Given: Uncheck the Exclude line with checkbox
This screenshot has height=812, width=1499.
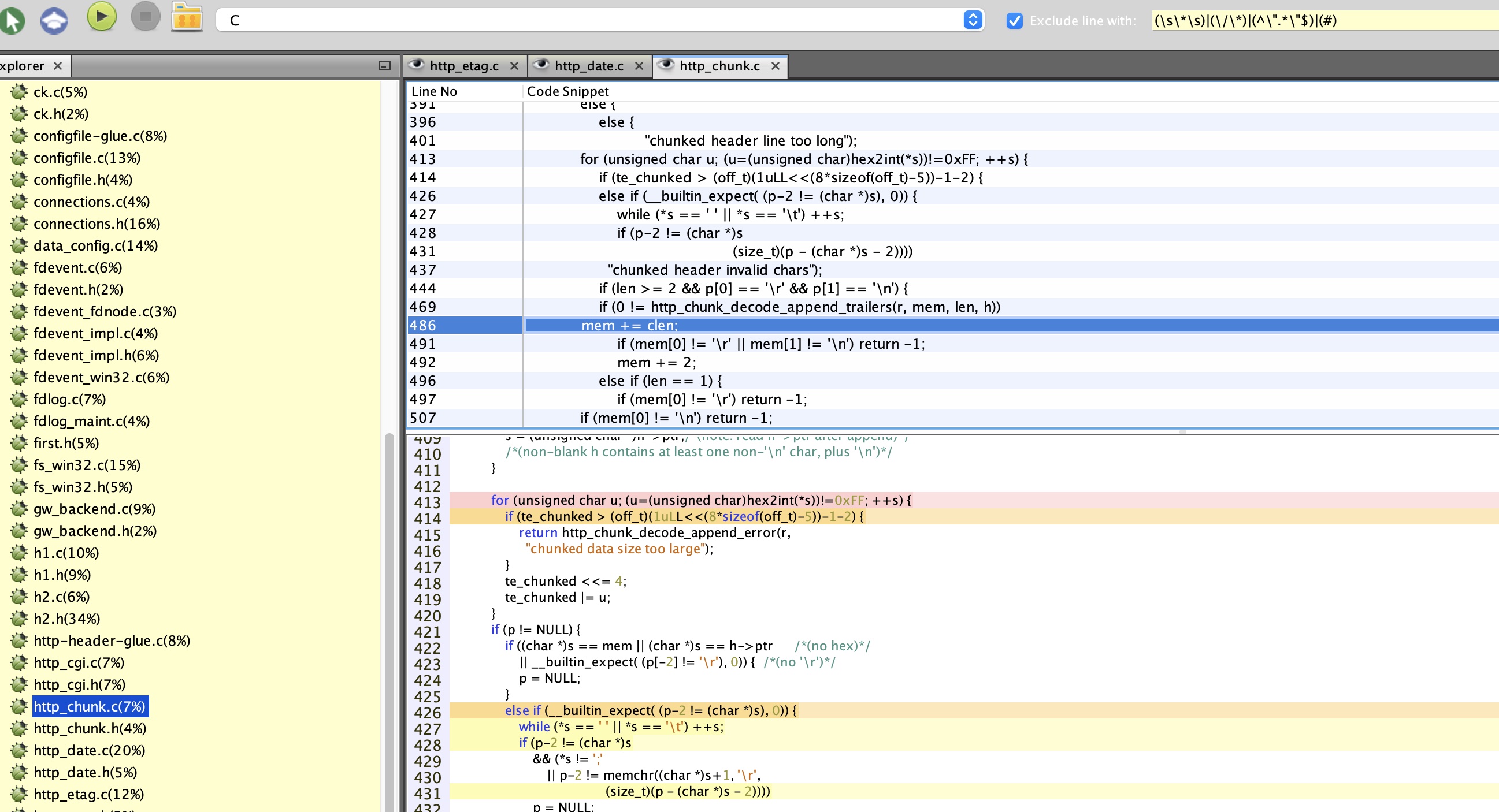Looking at the screenshot, I should [x=1014, y=21].
